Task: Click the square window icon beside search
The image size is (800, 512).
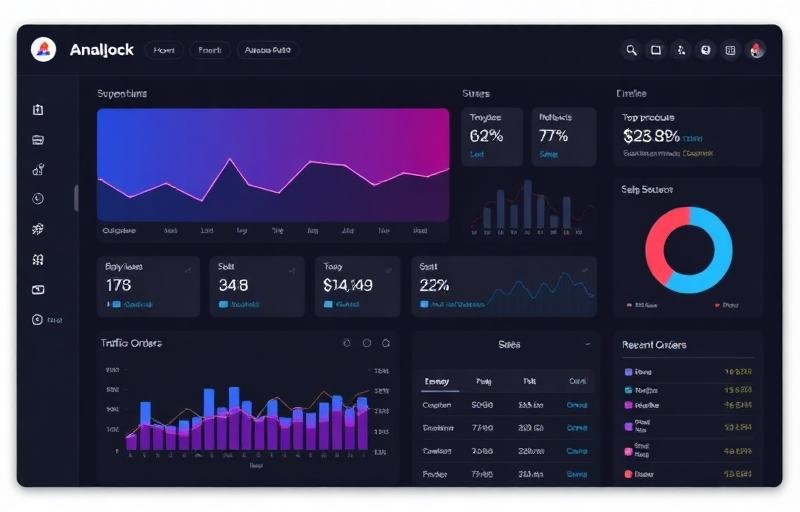Action: point(656,50)
